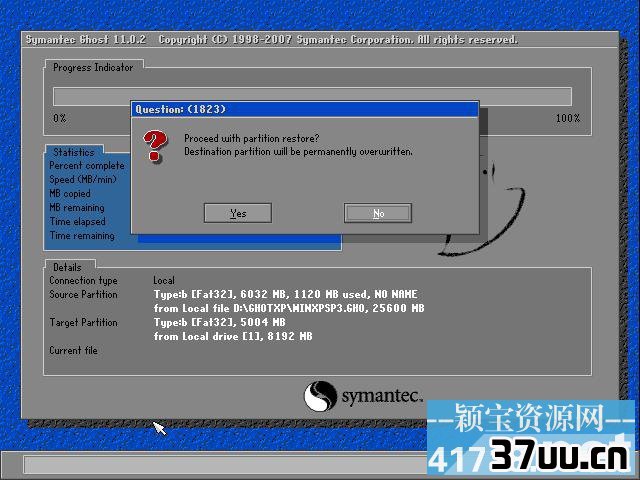The height and width of the screenshot is (480, 640).
Task: Click the "Target Partition" label
Action: (x=83, y=322)
